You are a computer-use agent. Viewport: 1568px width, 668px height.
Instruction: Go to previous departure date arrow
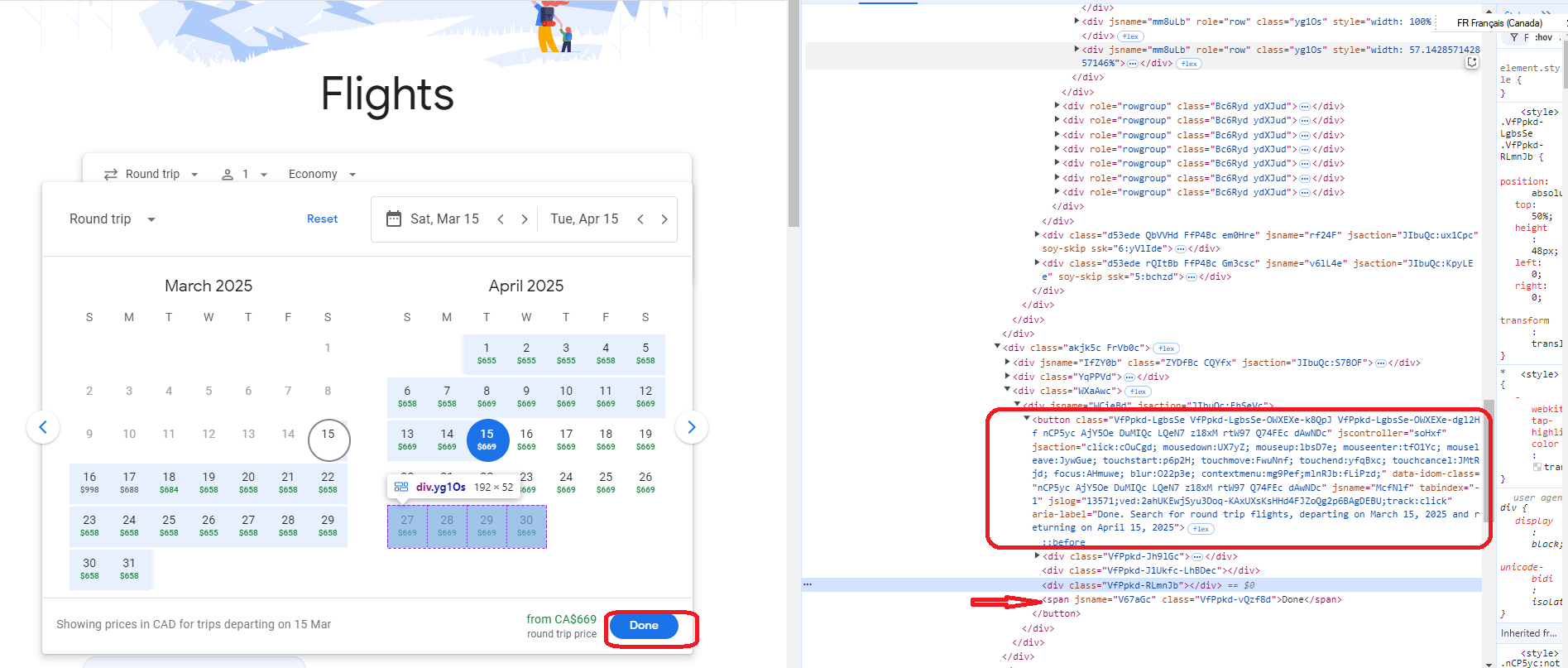click(x=501, y=219)
